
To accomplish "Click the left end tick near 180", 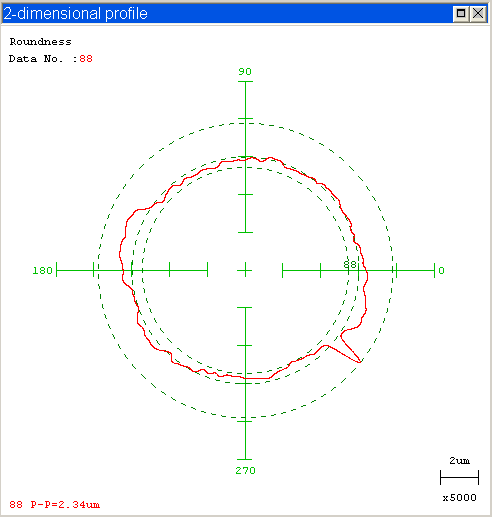I will point(57,270).
